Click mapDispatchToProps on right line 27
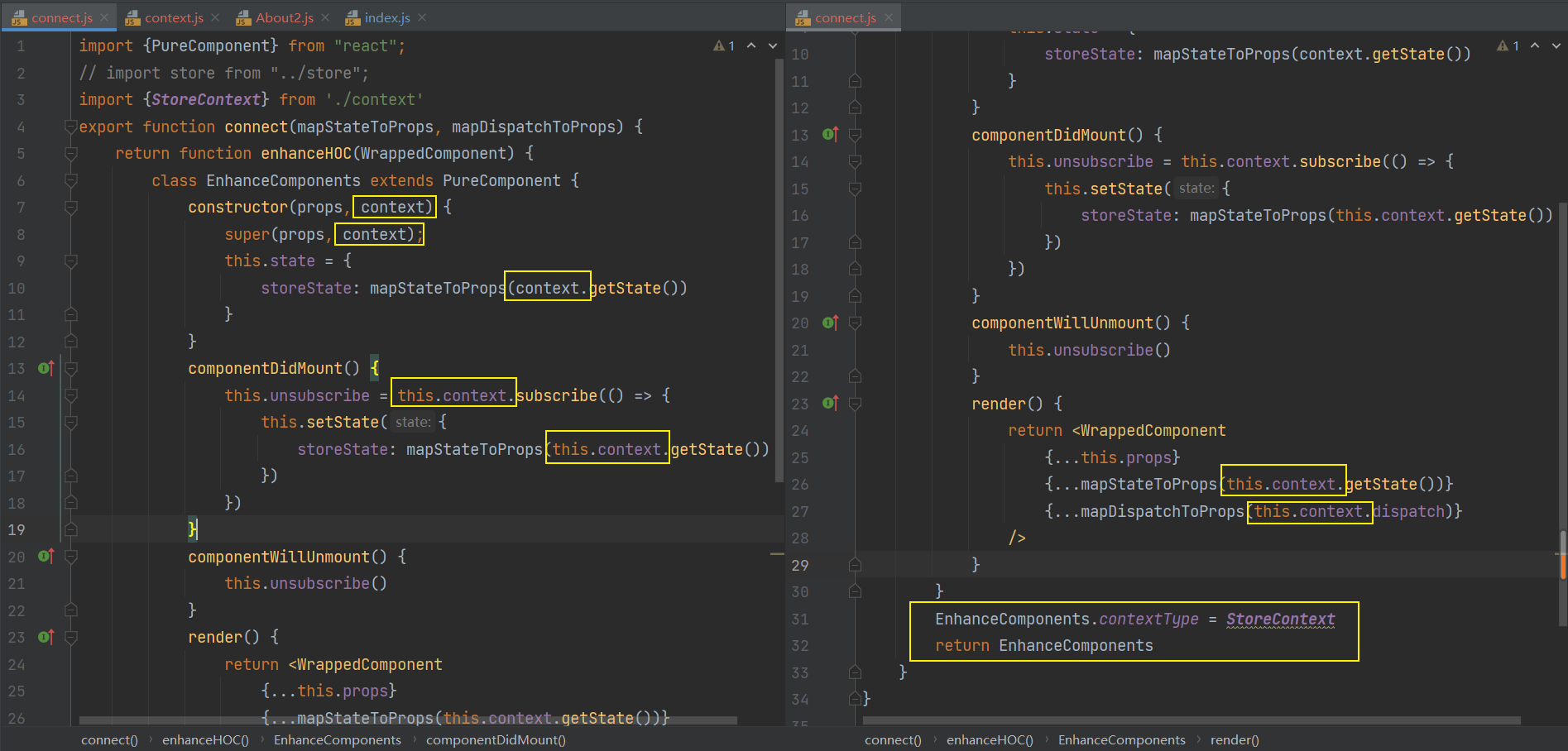 pos(1162,511)
